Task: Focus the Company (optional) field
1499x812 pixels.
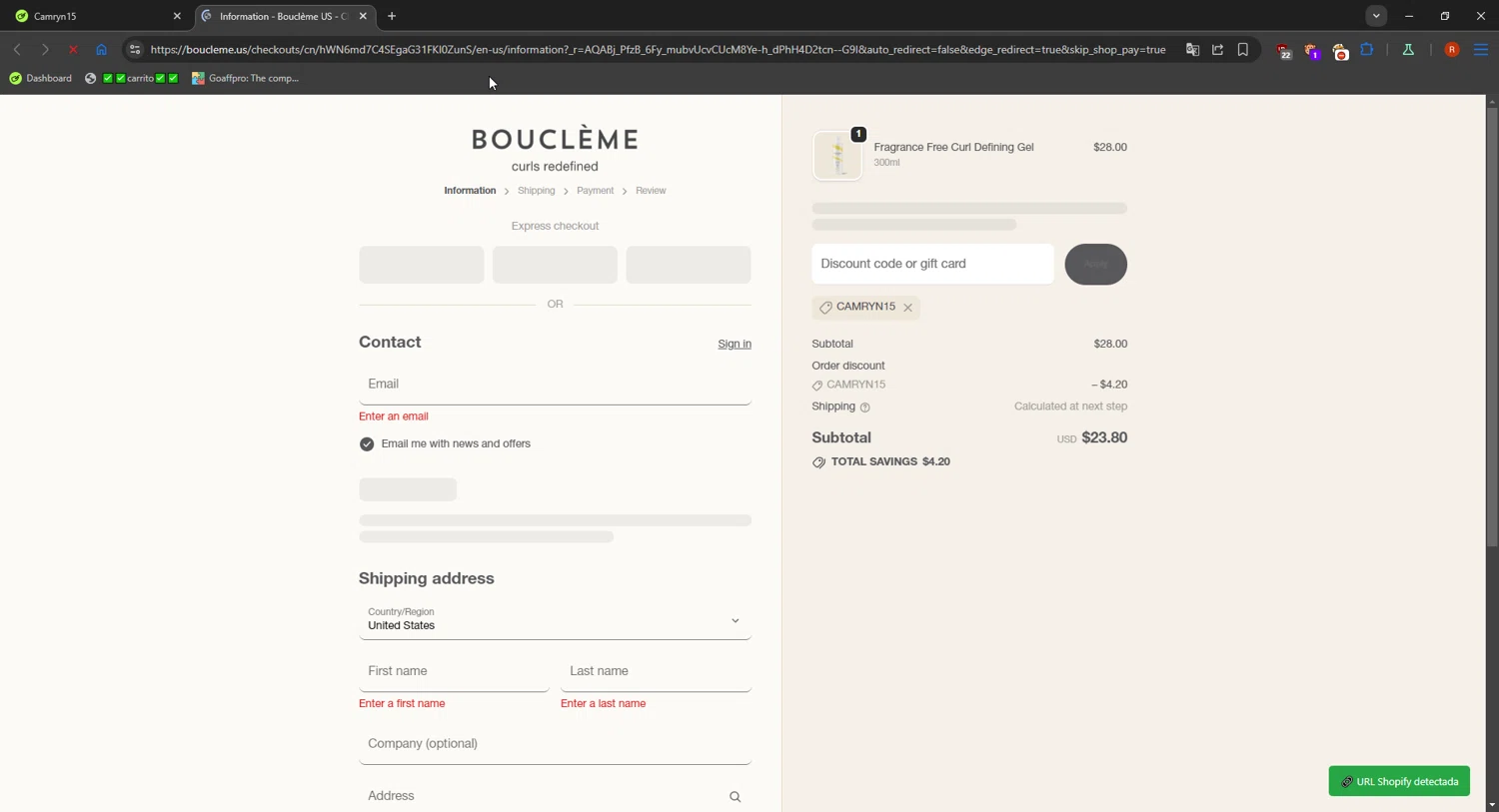Action: [x=555, y=744]
